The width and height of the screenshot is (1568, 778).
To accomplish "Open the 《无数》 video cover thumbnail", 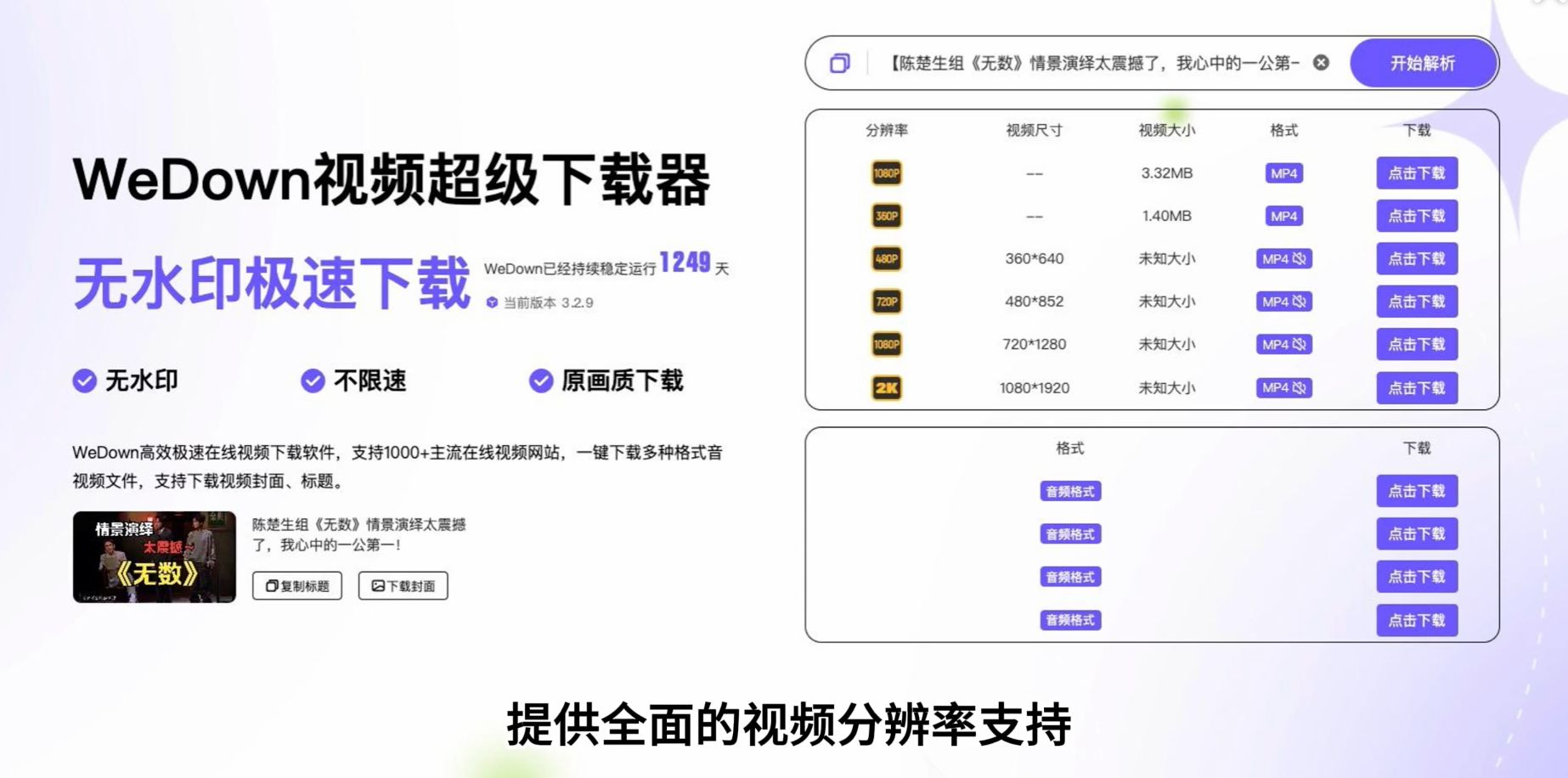I will click(x=154, y=557).
